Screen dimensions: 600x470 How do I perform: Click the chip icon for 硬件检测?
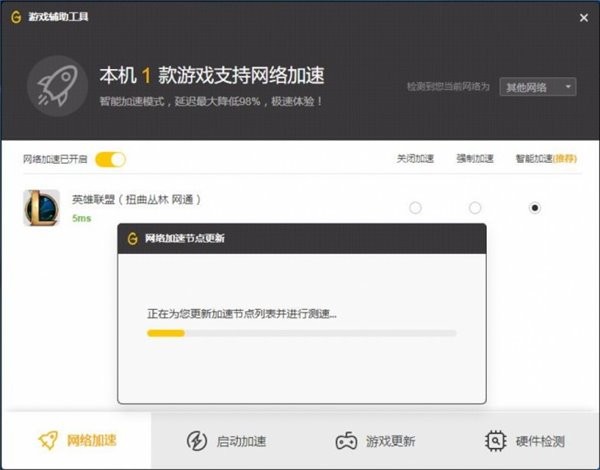pos(495,441)
